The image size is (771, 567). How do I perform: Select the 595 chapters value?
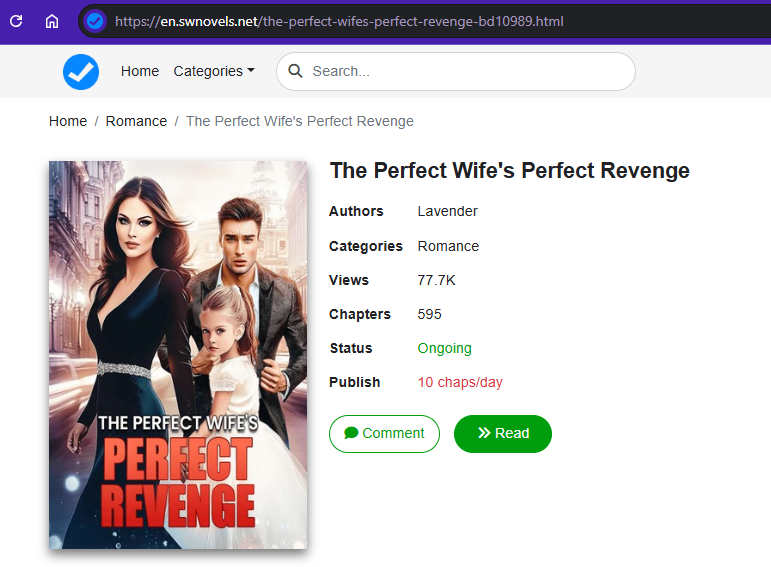coord(429,314)
